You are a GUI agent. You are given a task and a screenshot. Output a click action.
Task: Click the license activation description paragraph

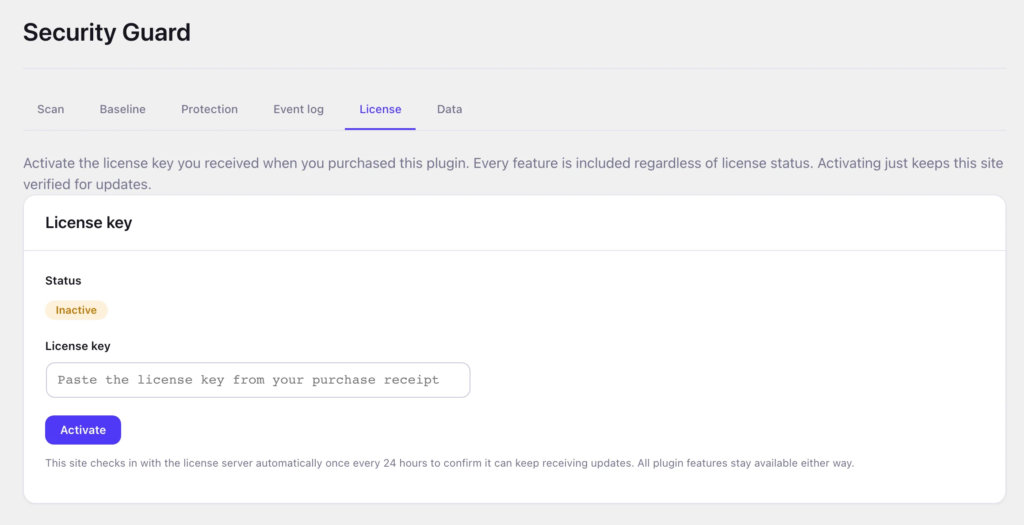513,174
